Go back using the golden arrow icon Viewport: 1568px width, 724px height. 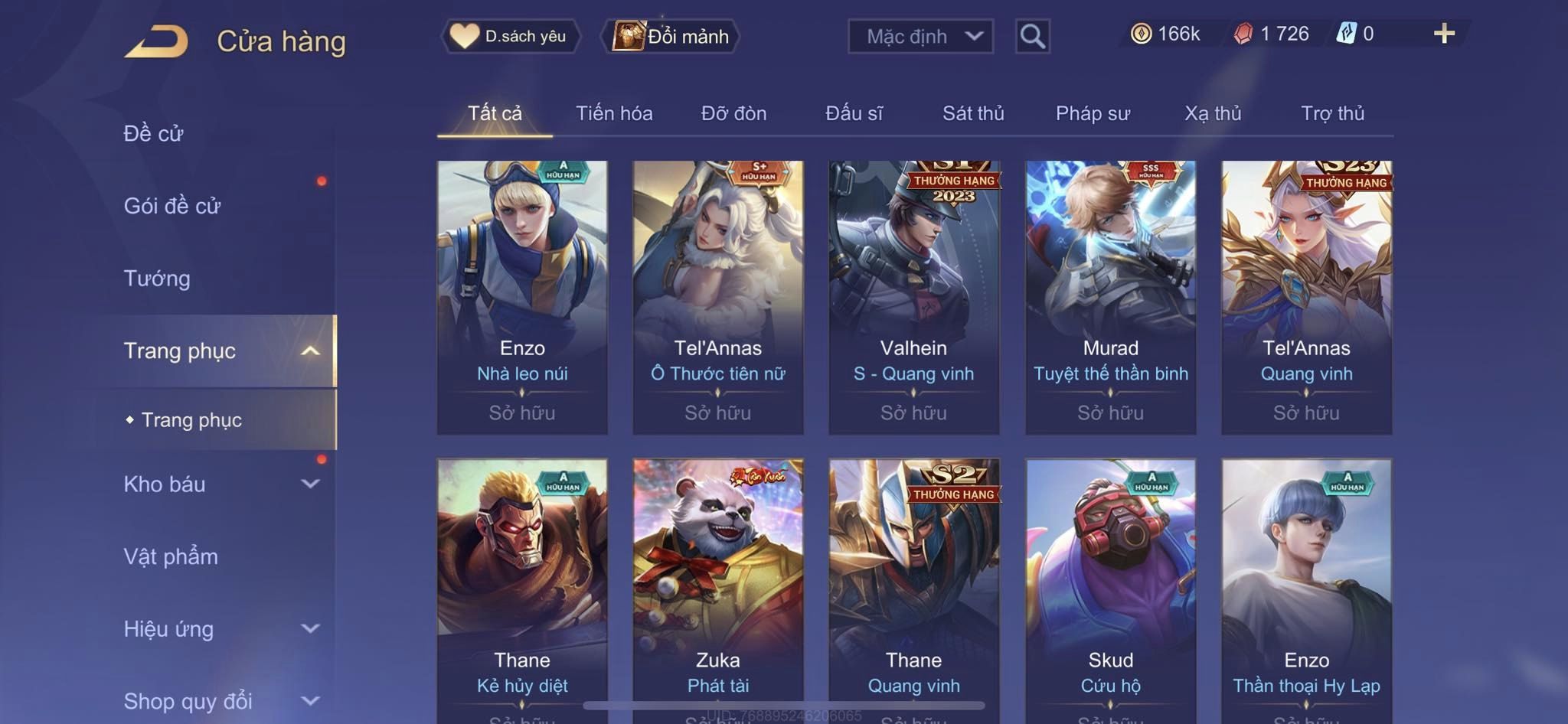click(x=156, y=41)
